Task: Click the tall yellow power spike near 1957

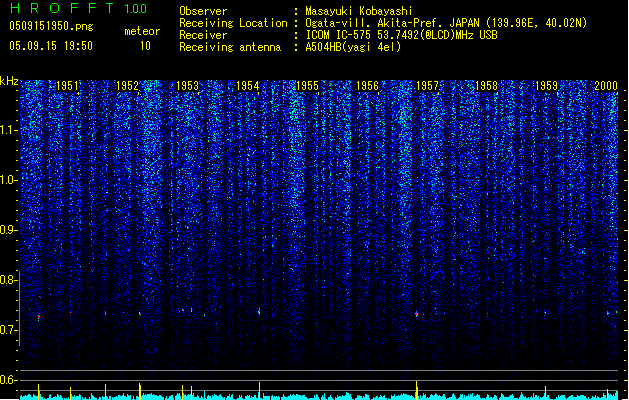Action: 417,390
